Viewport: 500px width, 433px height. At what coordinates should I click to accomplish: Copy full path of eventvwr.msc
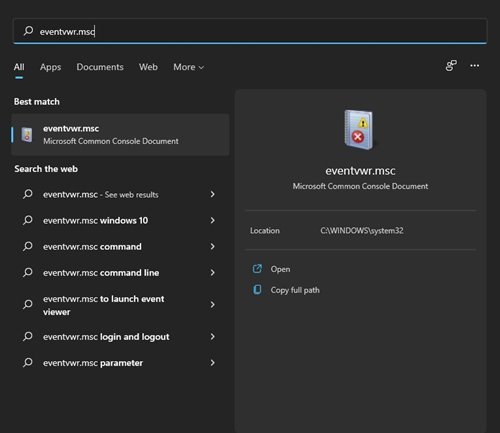[295, 290]
